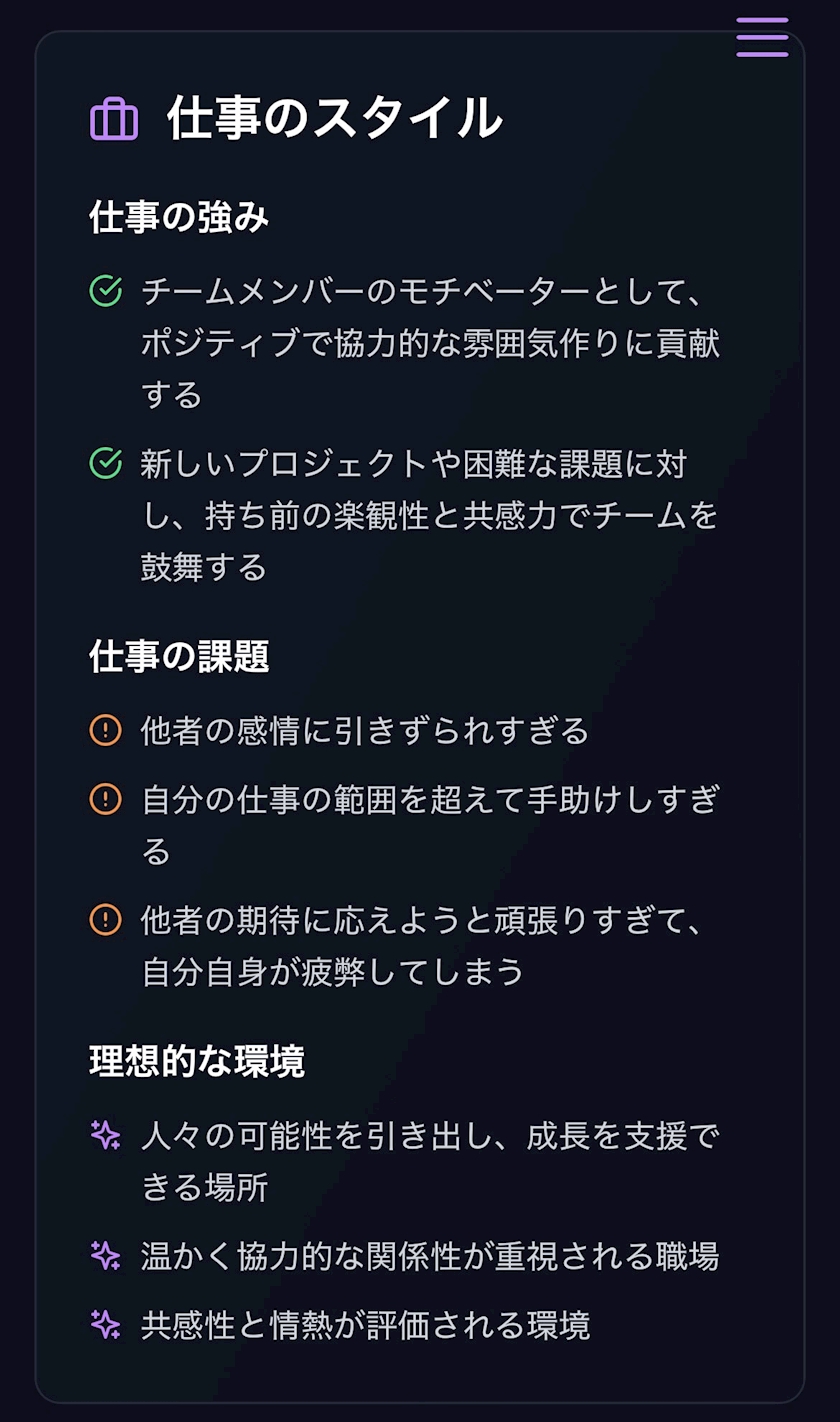This screenshot has height=1422, width=840.
Task: Click the sparkle icon beside 共感性と情熱
Action: point(105,1324)
